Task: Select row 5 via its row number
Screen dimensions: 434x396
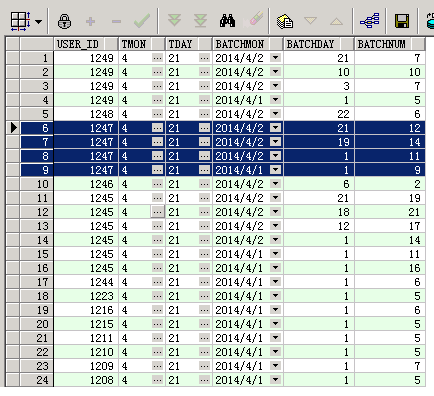Action: tap(37, 114)
